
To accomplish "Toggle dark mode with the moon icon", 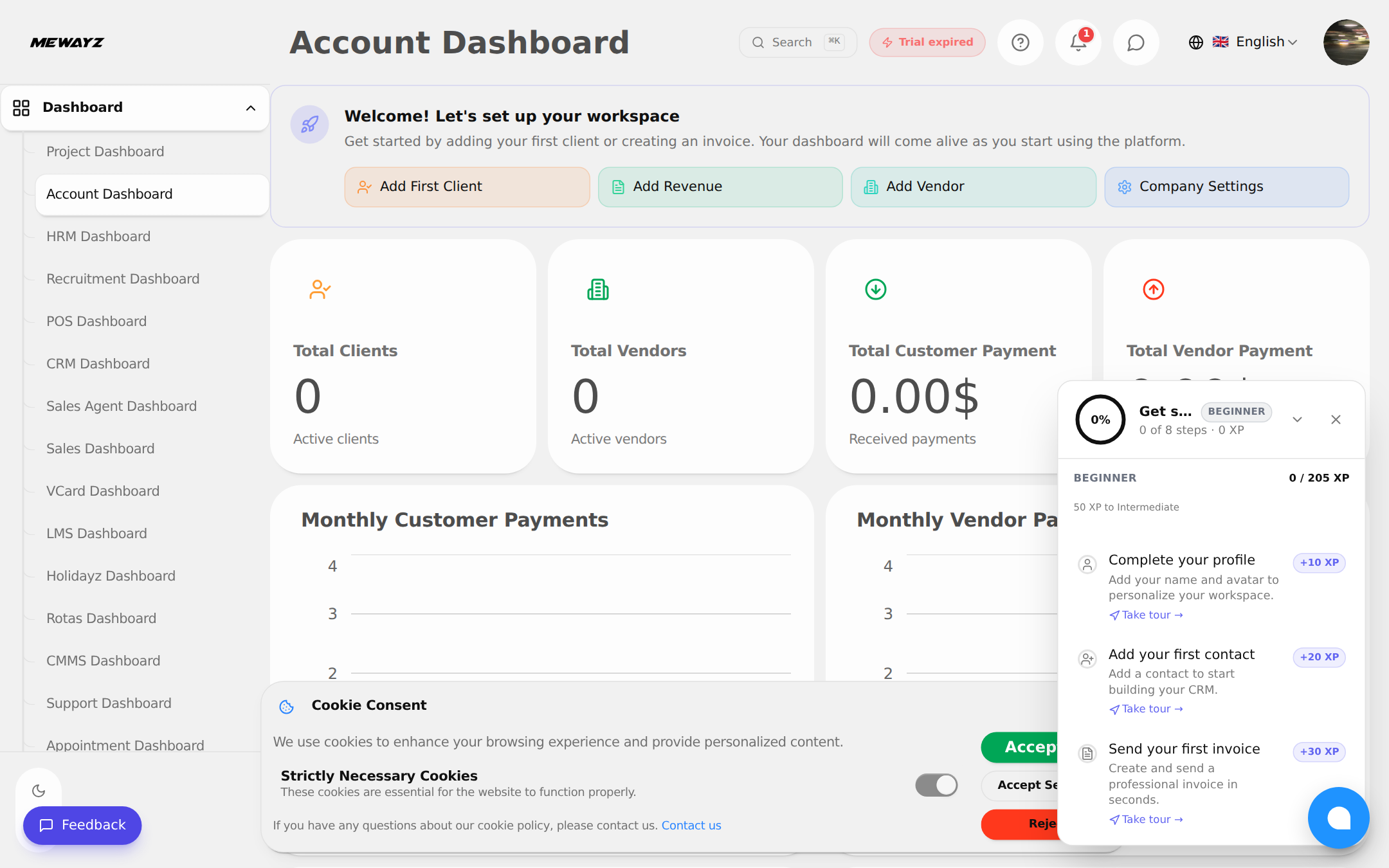I will pyautogui.click(x=39, y=790).
